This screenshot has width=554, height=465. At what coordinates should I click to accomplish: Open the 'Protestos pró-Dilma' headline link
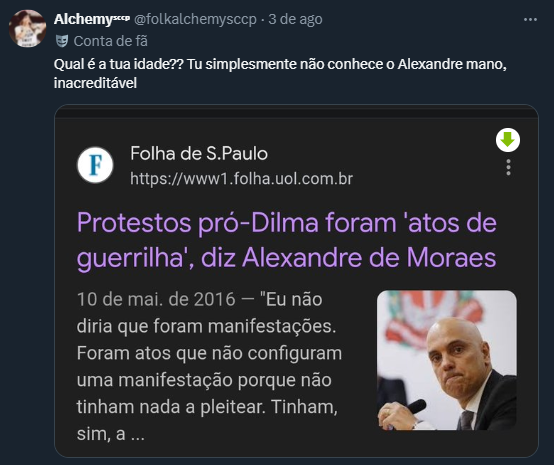coord(287,240)
